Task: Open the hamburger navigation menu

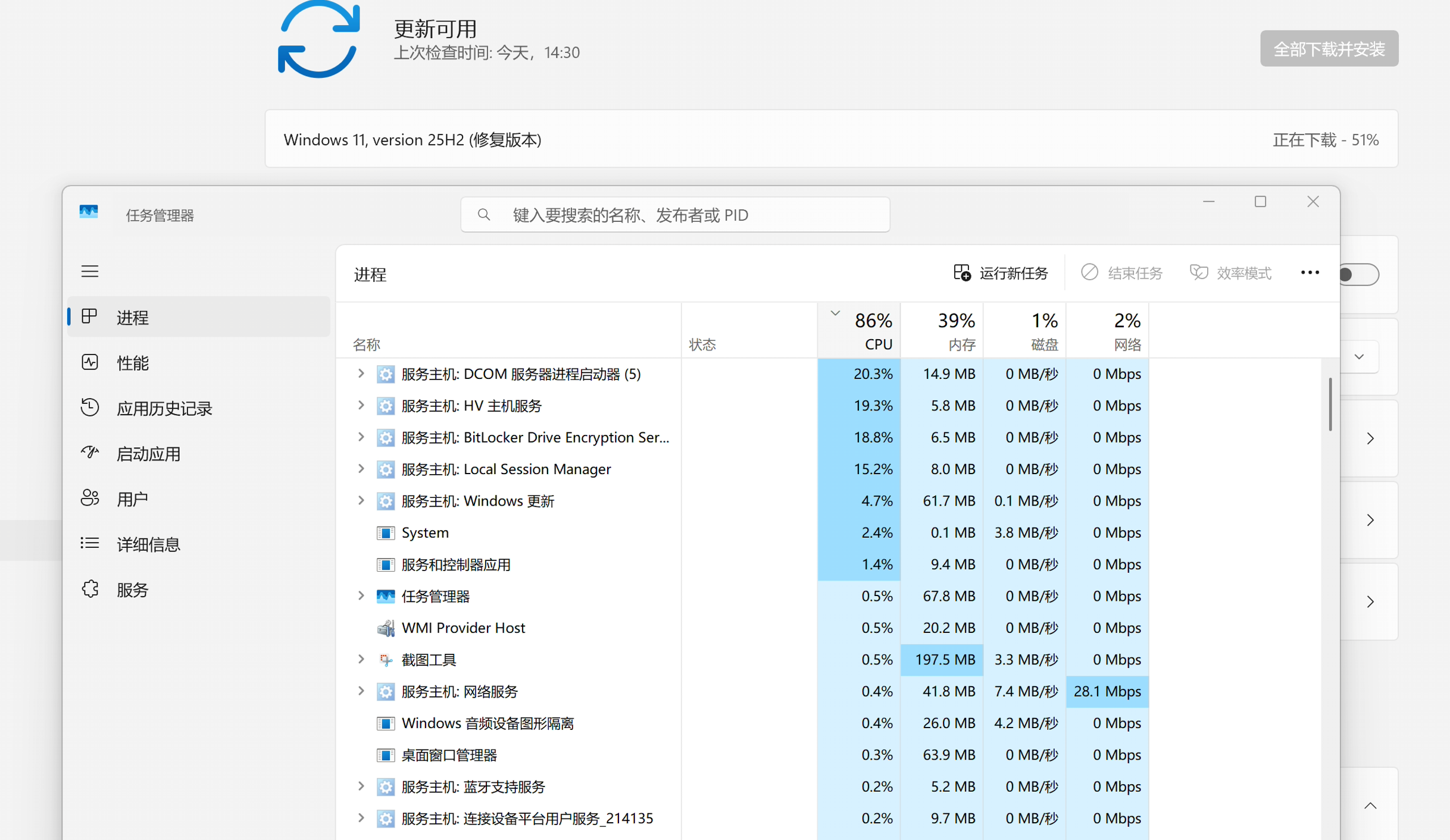Action: (90, 271)
